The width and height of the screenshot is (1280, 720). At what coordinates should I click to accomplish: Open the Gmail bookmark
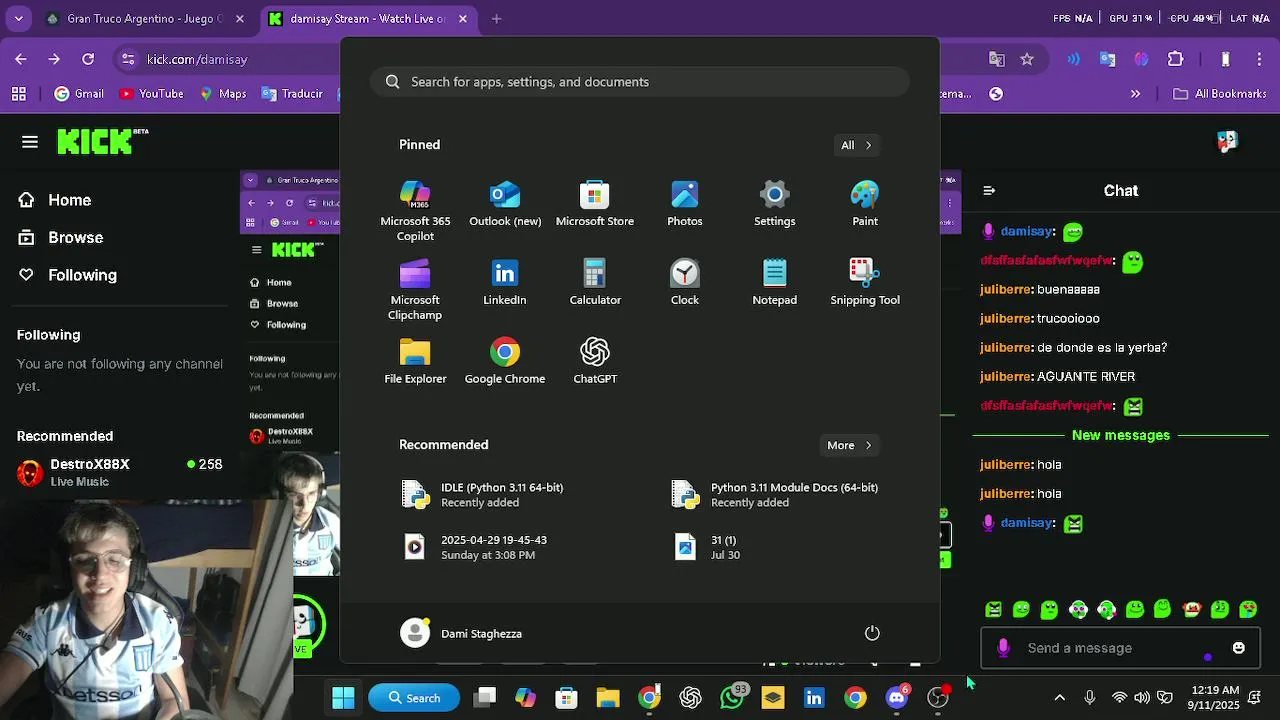click(x=79, y=94)
